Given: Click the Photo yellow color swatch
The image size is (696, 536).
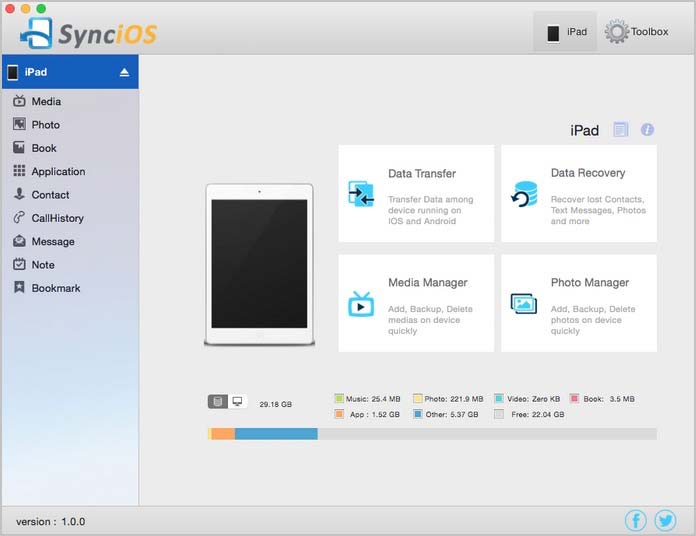Looking at the screenshot, I should [x=417, y=398].
